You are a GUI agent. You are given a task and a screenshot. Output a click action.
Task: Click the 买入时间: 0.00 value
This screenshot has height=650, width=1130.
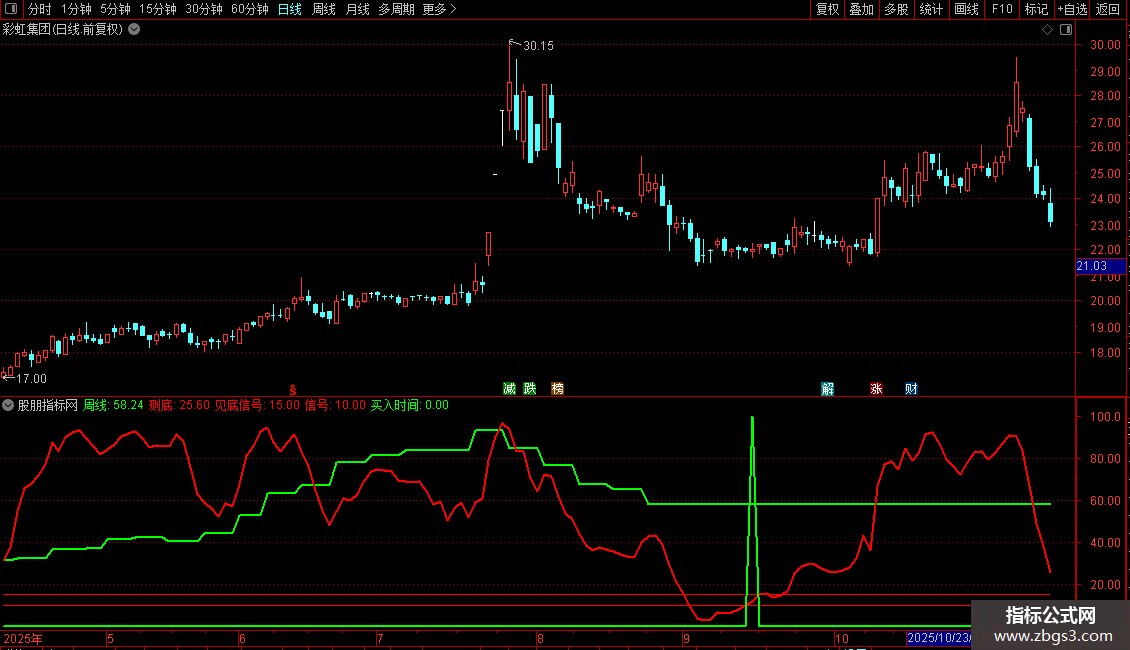tap(409, 405)
